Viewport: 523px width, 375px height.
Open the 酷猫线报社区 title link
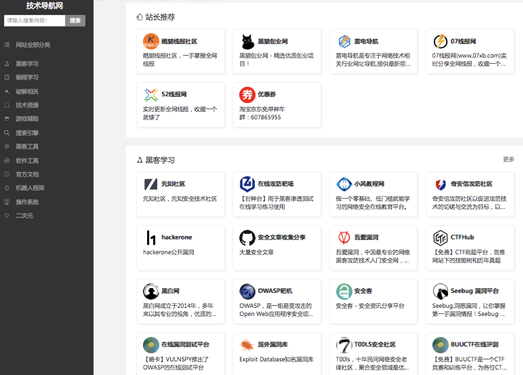click(179, 41)
